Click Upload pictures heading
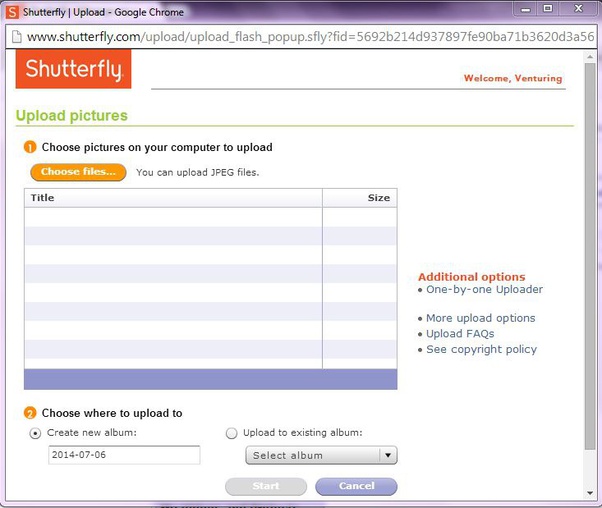 click(72, 116)
